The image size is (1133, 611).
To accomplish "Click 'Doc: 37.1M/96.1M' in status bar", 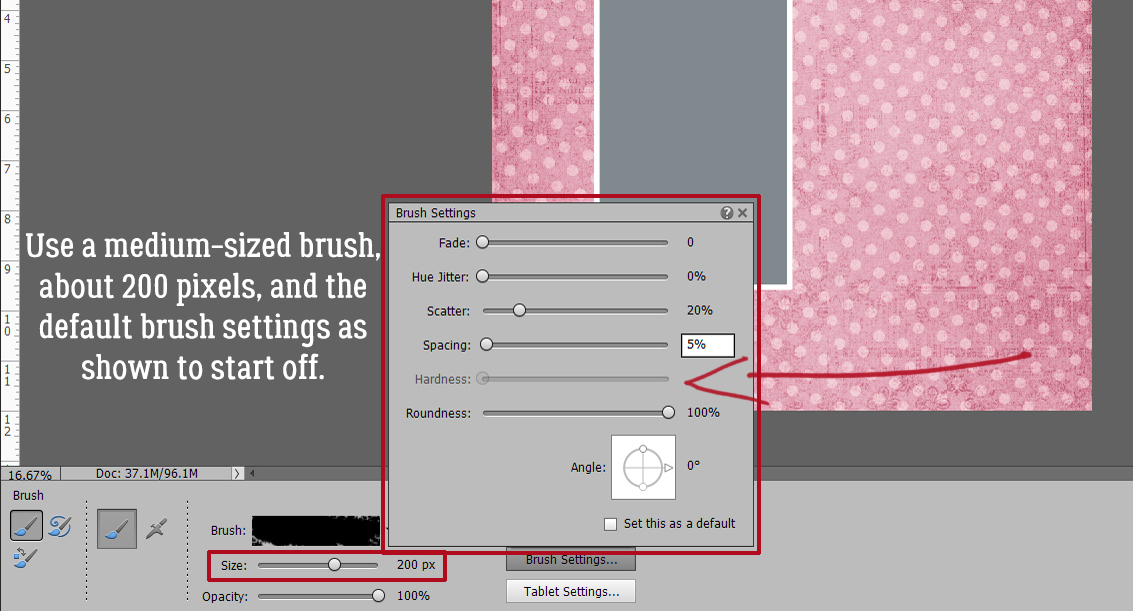I will (x=147, y=474).
